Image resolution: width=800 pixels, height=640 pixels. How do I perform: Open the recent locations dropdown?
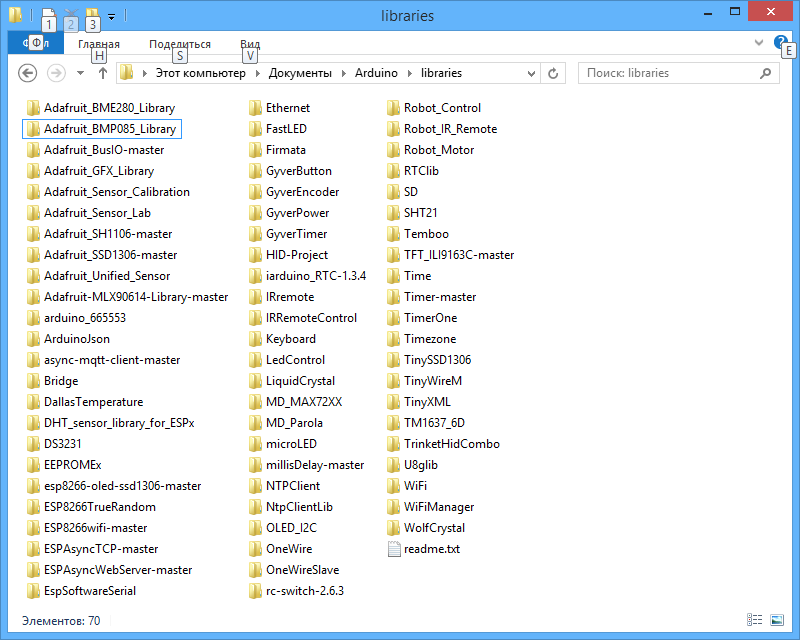[x=80, y=73]
